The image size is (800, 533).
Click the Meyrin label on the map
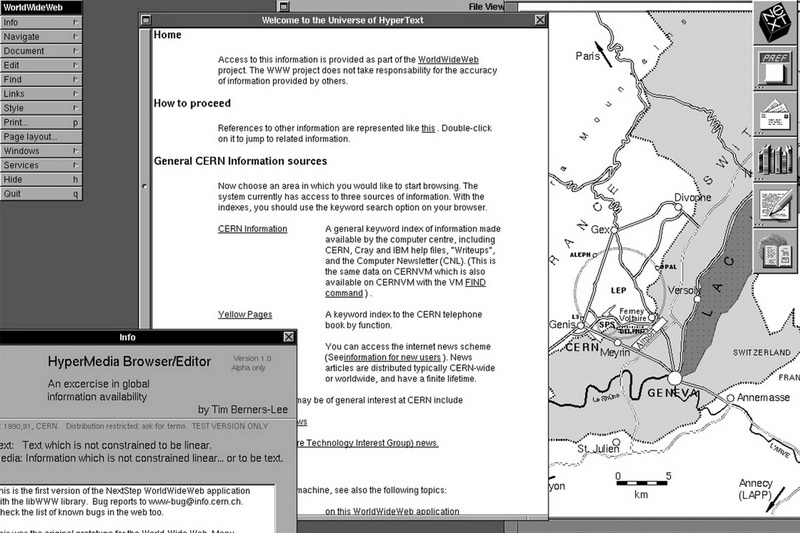615,352
